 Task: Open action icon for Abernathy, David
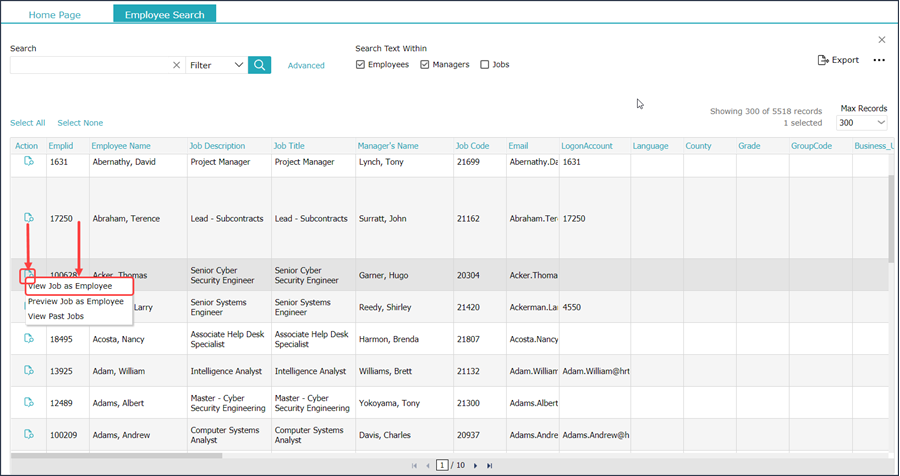[29, 161]
